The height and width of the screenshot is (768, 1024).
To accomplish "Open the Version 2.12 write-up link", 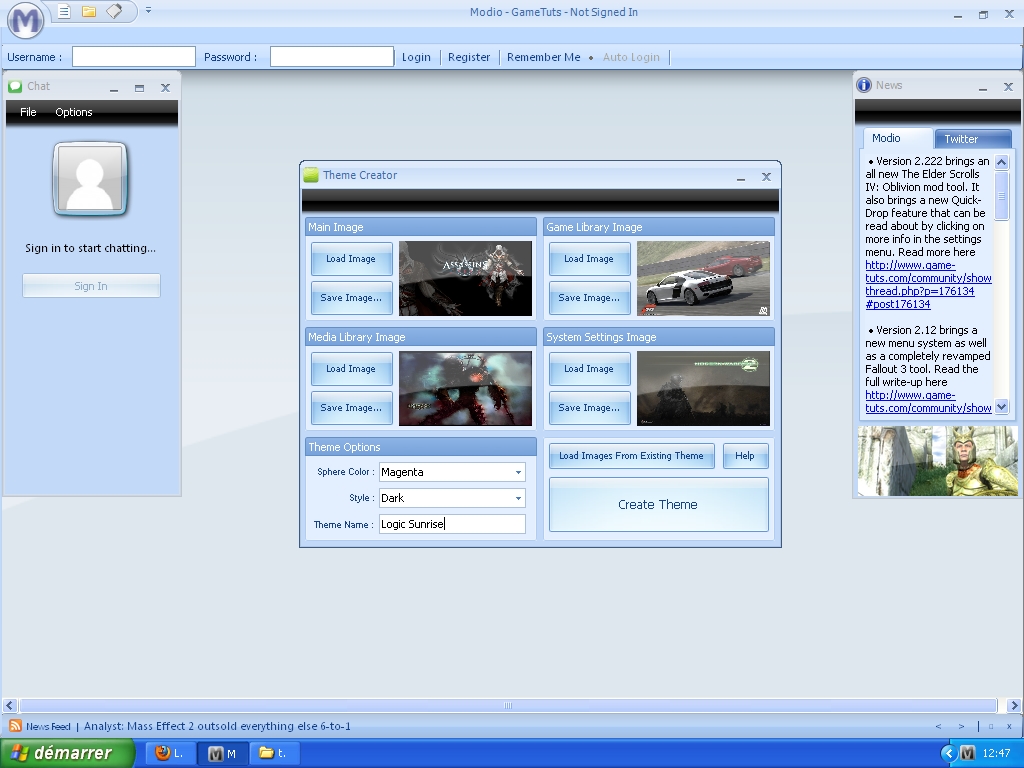I will pyautogui.click(x=928, y=402).
